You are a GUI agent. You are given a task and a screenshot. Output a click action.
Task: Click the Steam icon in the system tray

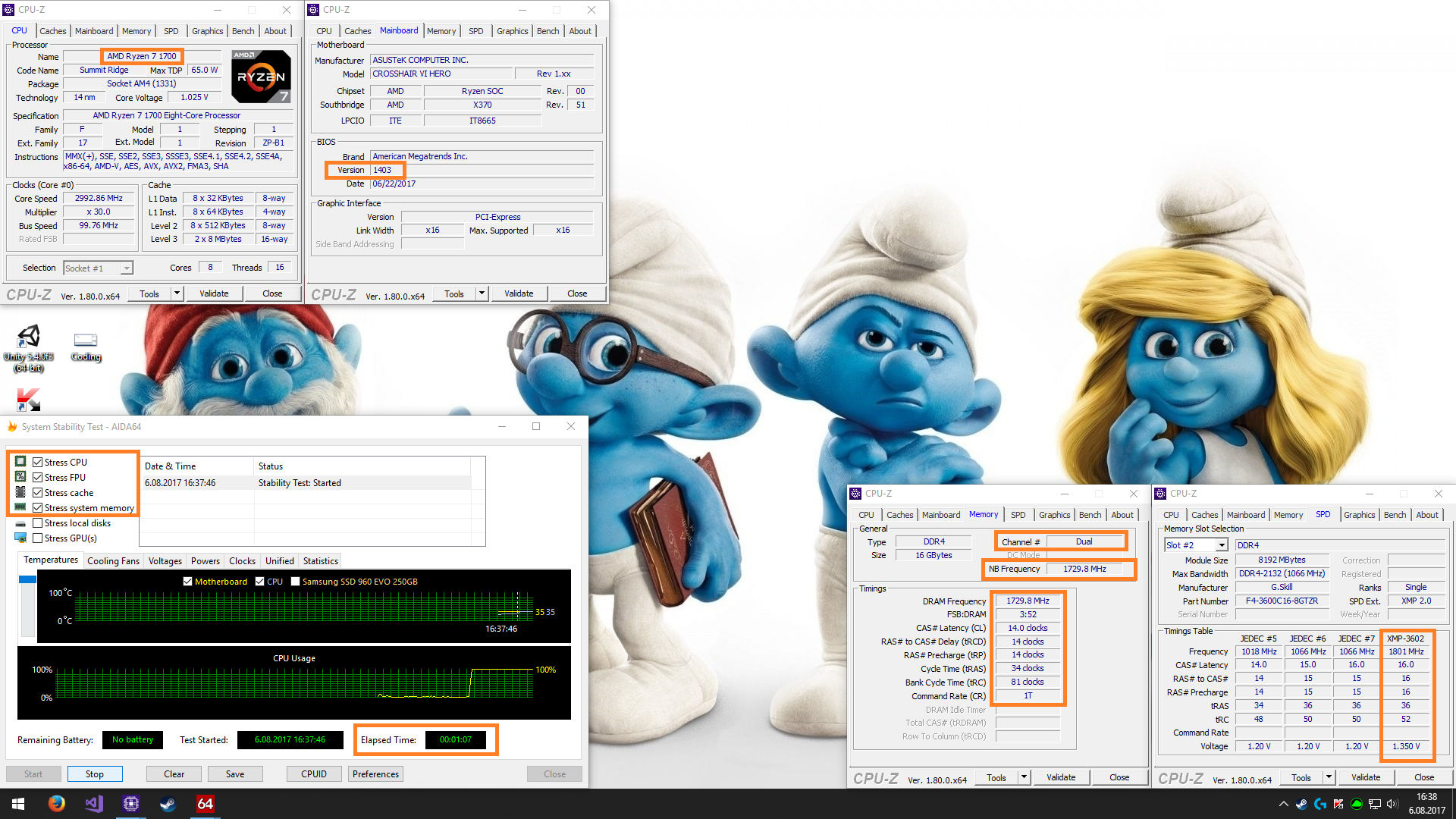1301,804
